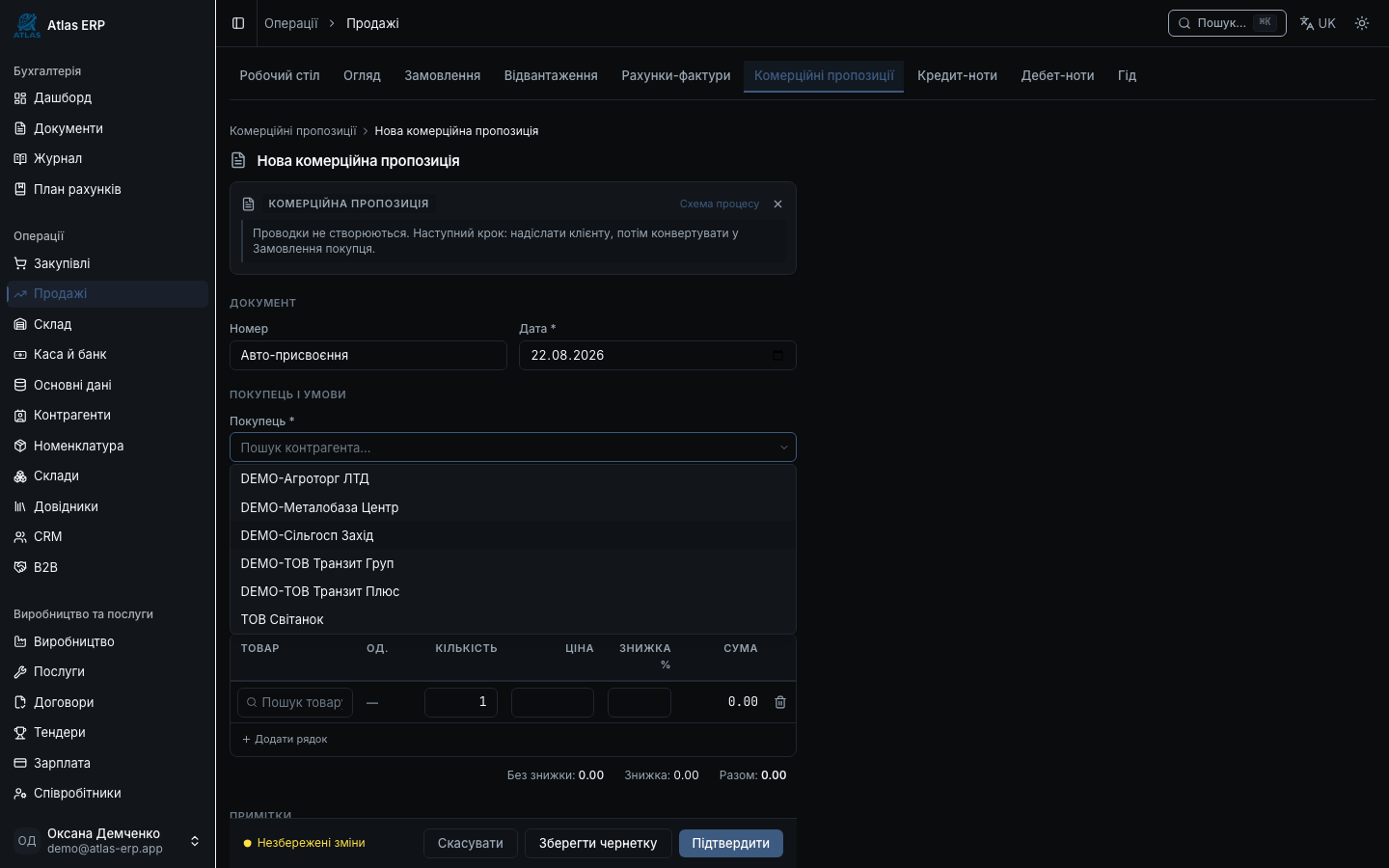The height and width of the screenshot is (868, 1389).
Task: Choose ТОВ Світанок from the list
Action: click(x=513, y=619)
